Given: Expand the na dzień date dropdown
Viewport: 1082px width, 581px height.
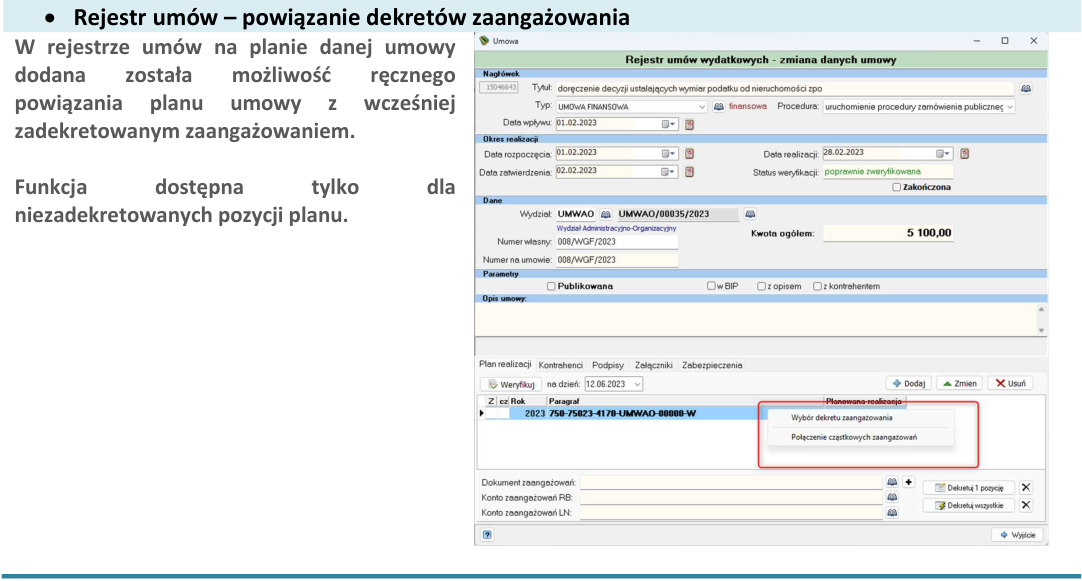Looking at the screenshot, I should [637, 384].
